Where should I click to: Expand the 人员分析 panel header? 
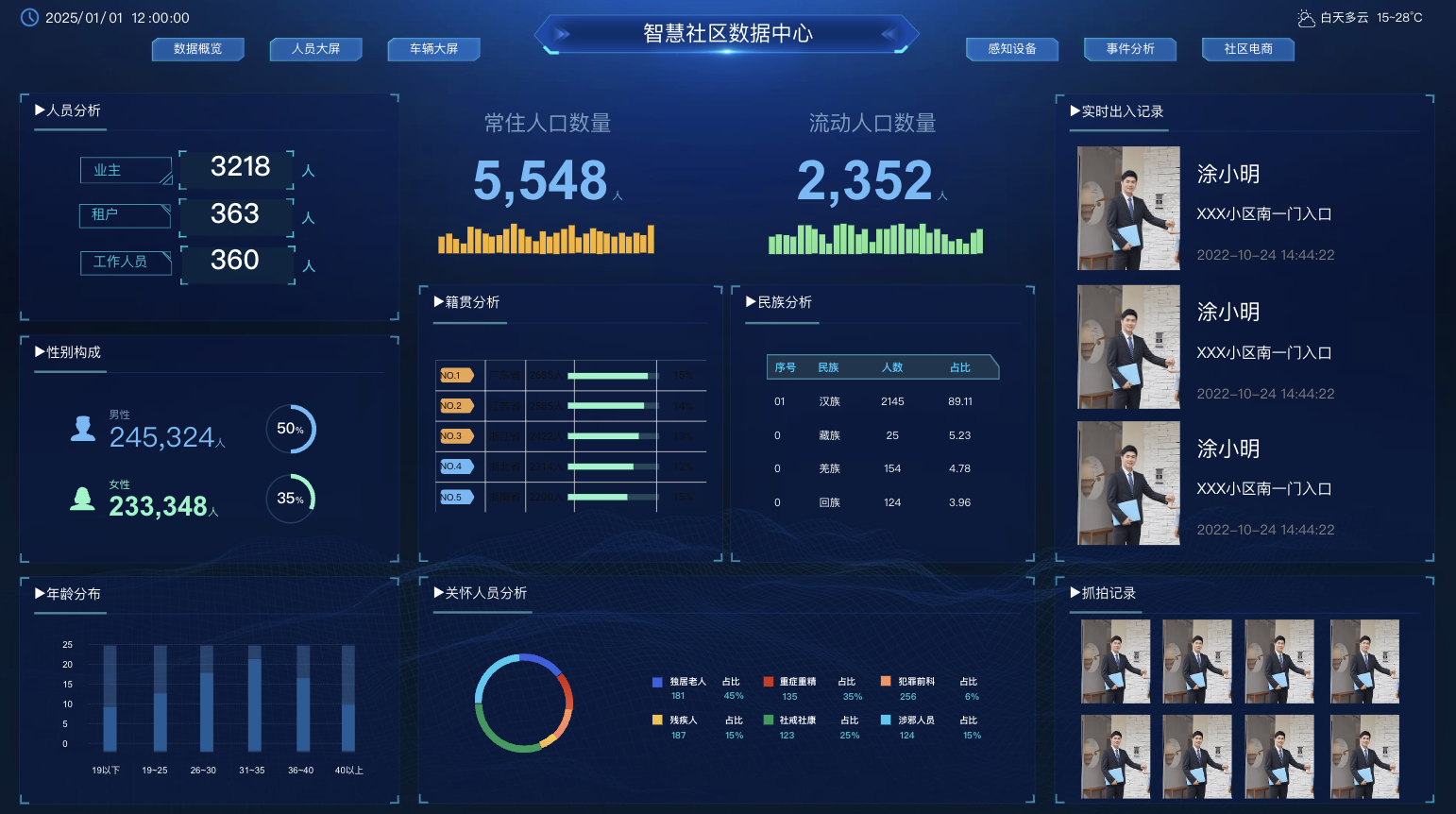coord(68,110)
